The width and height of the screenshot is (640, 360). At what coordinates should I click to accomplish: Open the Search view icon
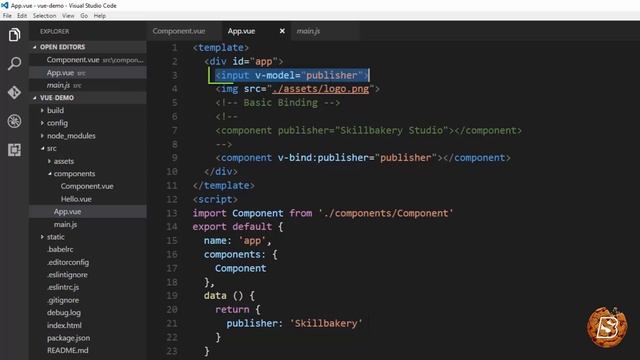14,64
